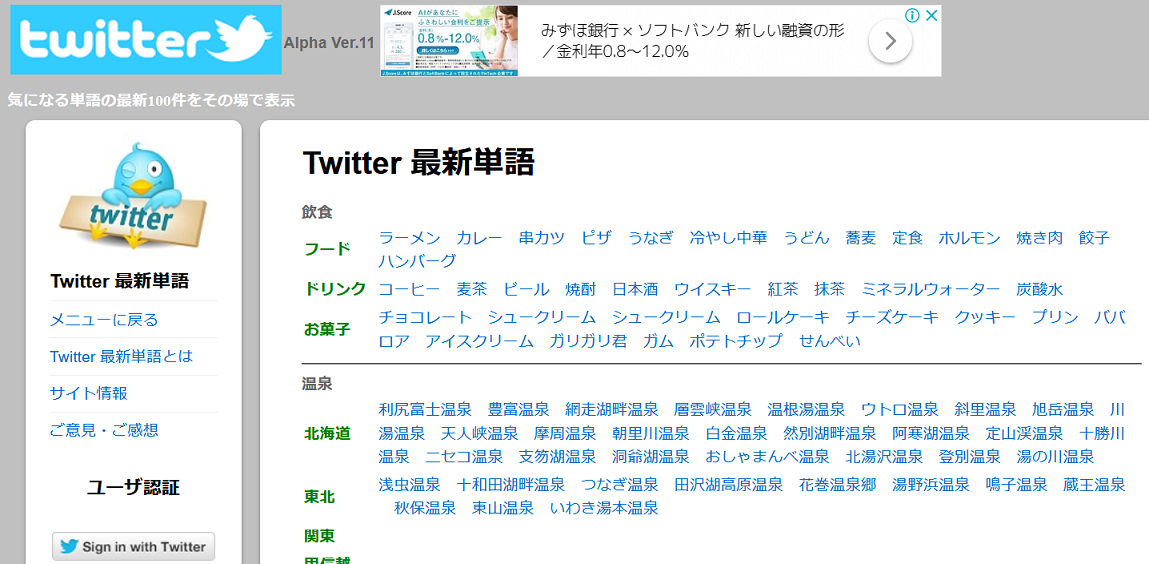
Task: Select the クッキー sweets link
Action: 985,317
